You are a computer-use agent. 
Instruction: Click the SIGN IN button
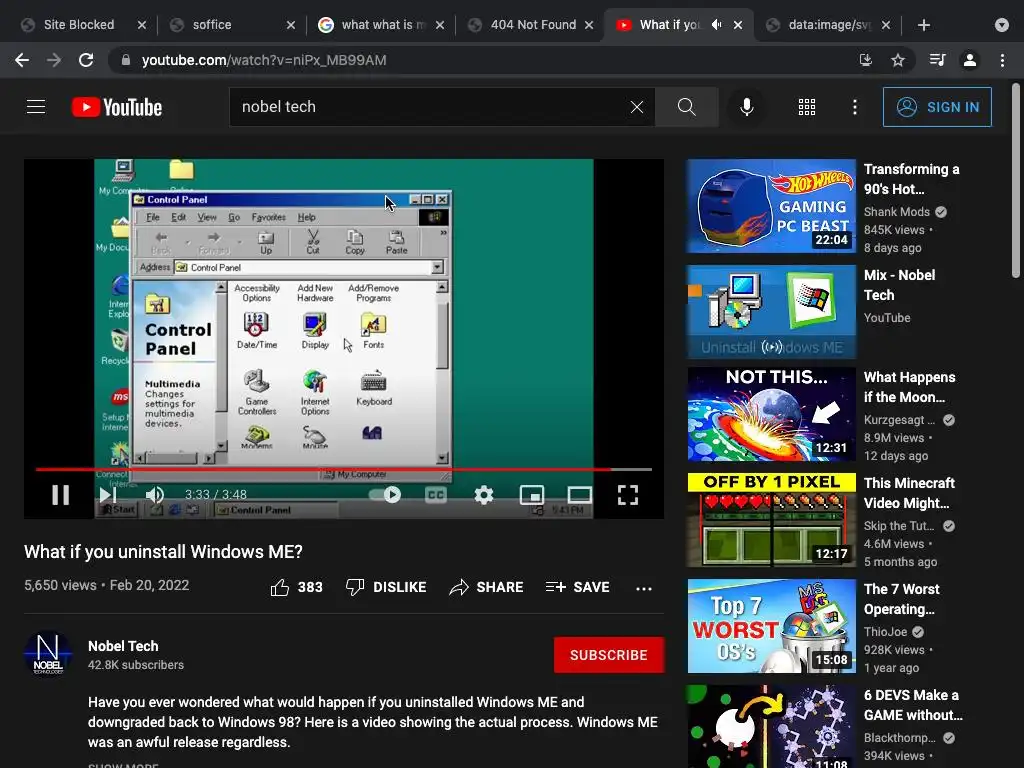(937, 107)
